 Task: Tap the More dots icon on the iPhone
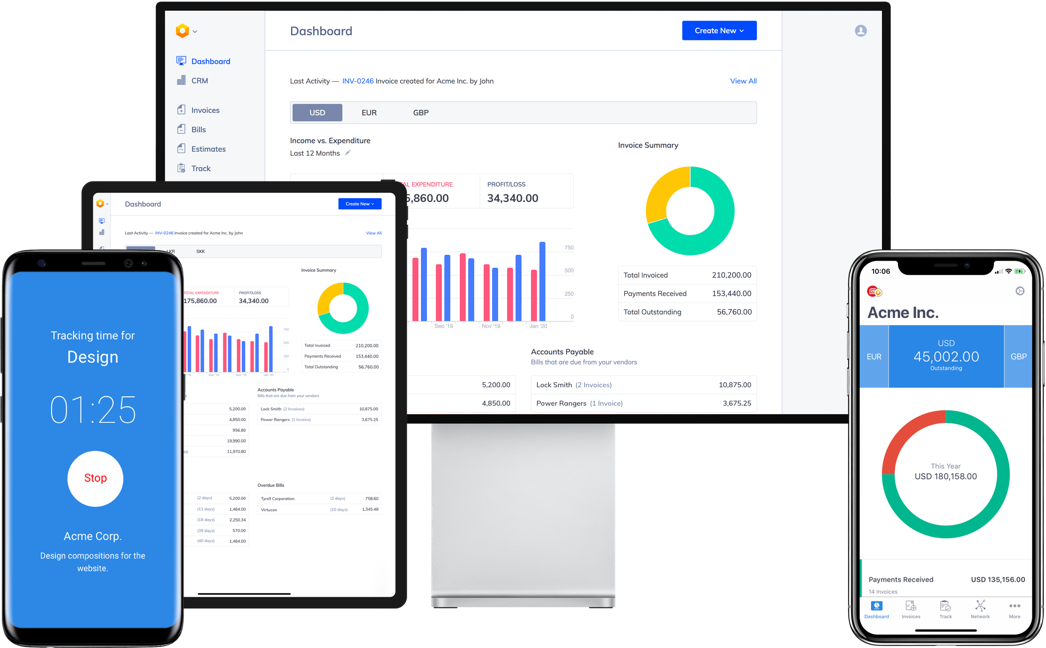1014,606
